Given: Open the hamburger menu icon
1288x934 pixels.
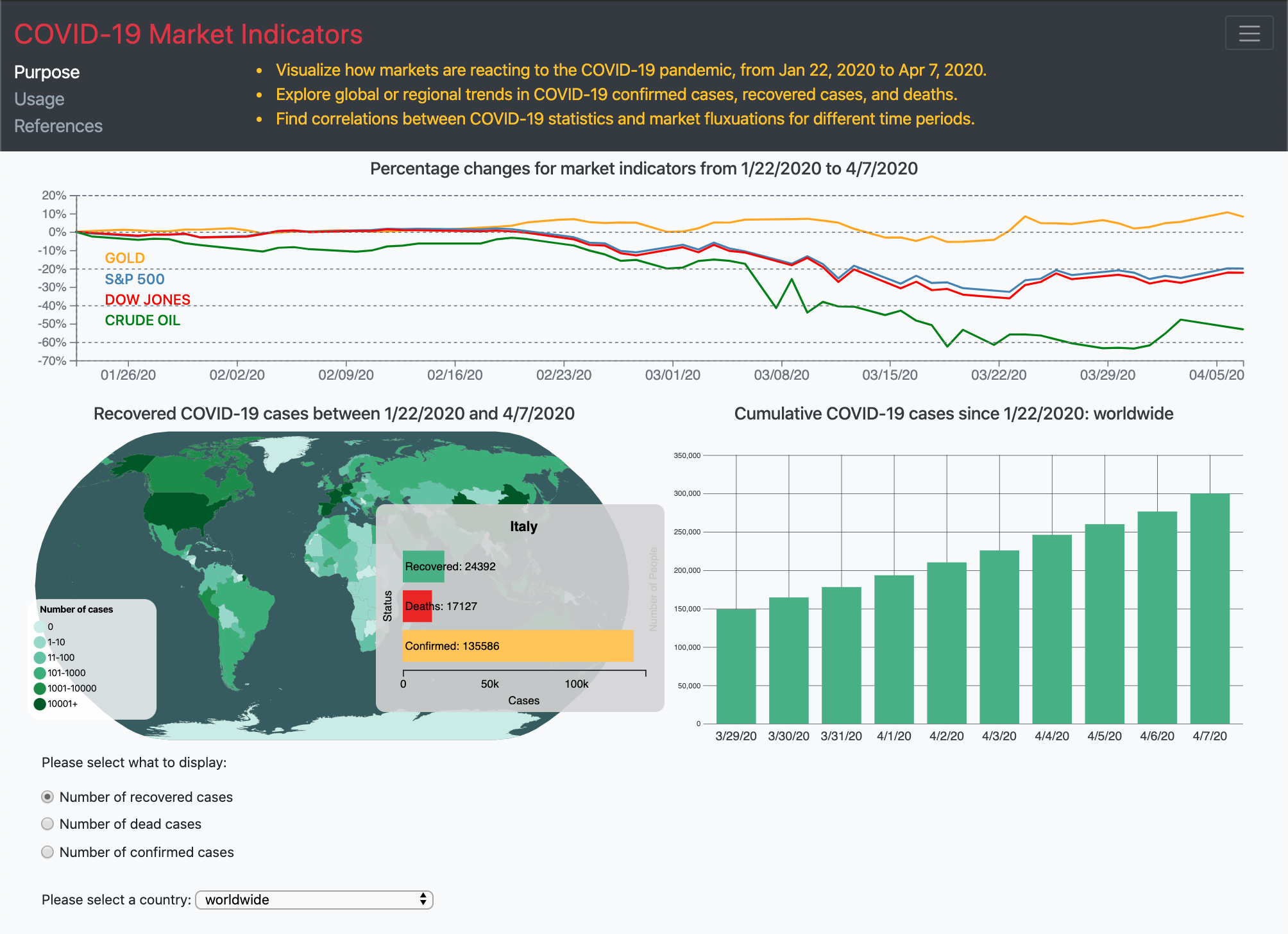Looking at the screenshot, I should [1248, 33].
